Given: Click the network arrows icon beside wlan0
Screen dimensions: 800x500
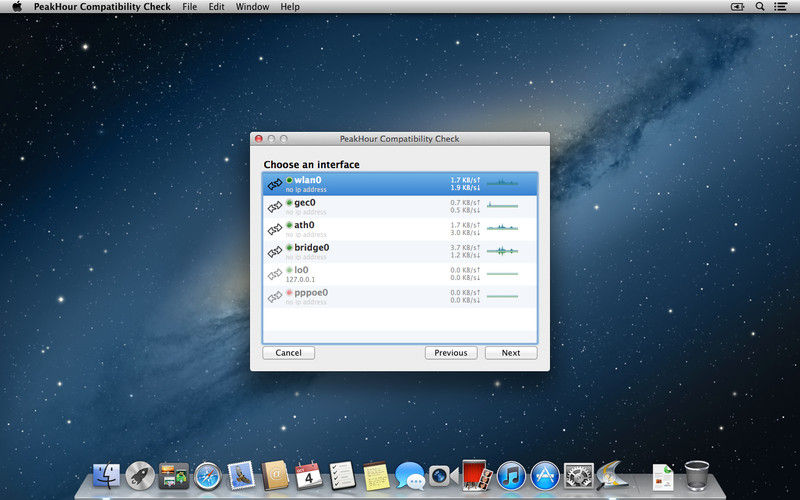Looking at the screenshot, I should [275, 184].
